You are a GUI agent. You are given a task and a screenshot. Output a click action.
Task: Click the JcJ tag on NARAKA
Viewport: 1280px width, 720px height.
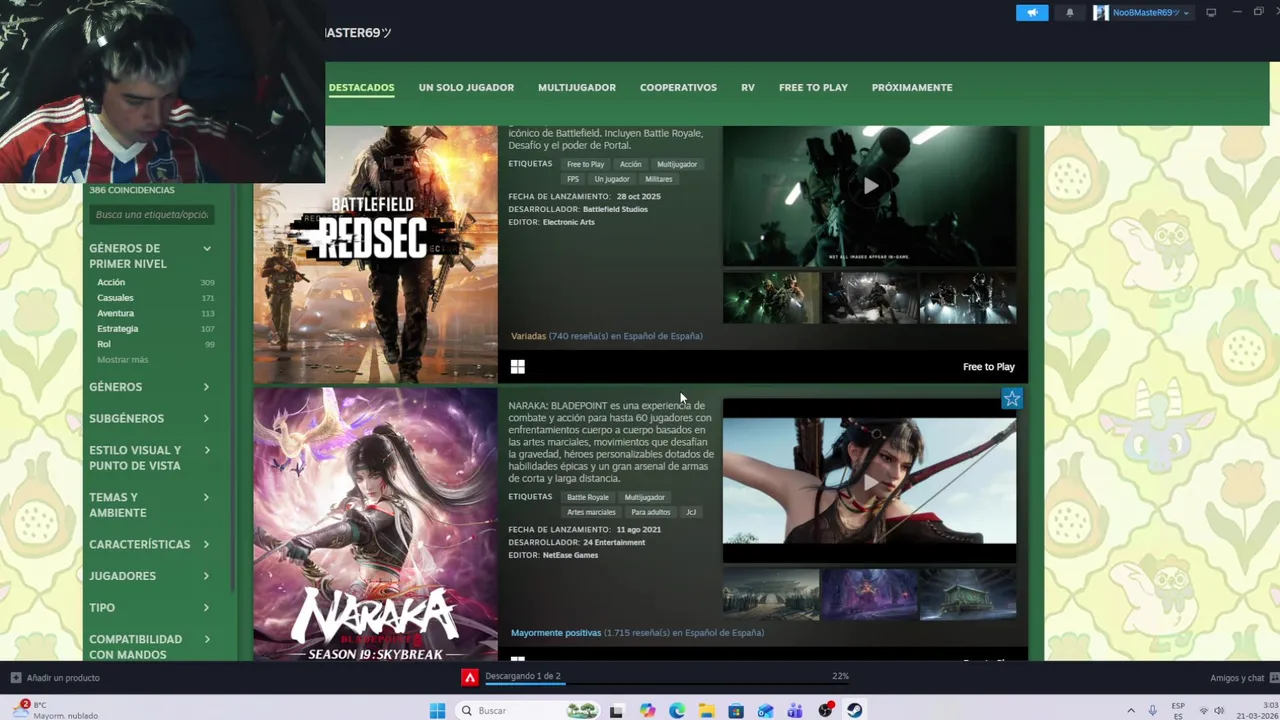tap(691, 512)
